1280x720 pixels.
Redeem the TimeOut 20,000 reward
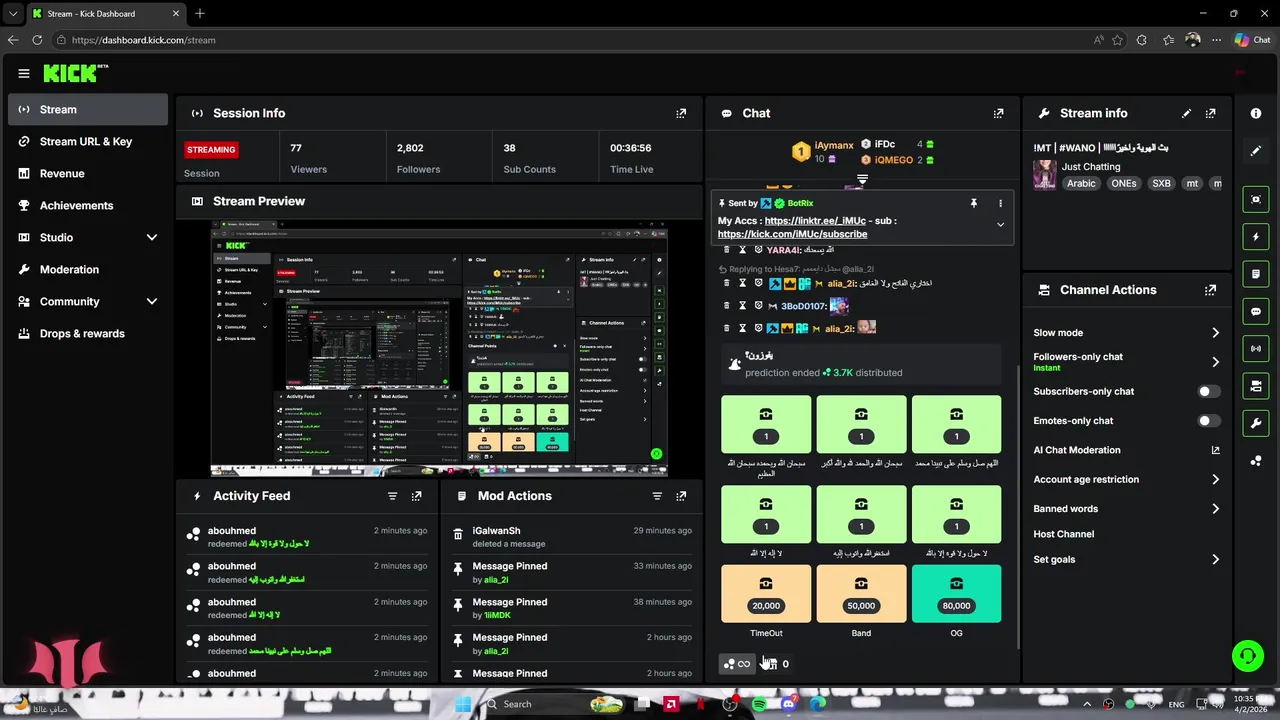(x=766, y=594)
